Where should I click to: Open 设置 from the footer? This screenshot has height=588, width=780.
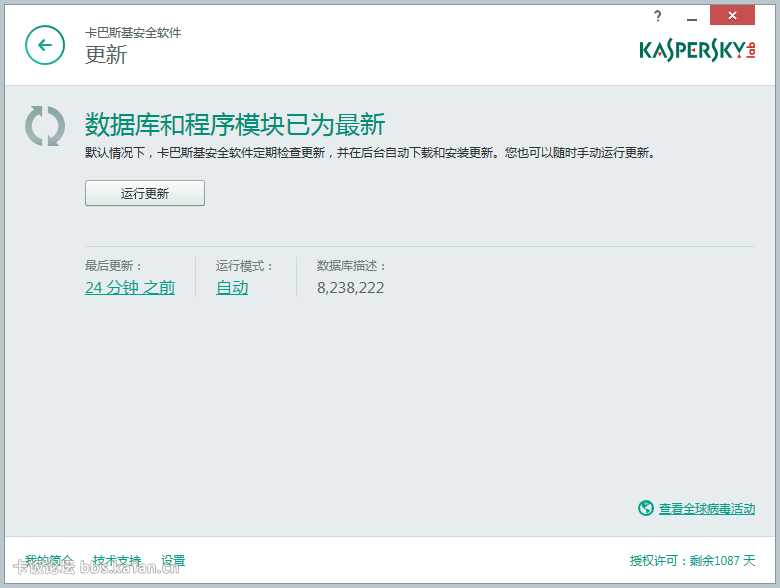click(x=173, y=561)
